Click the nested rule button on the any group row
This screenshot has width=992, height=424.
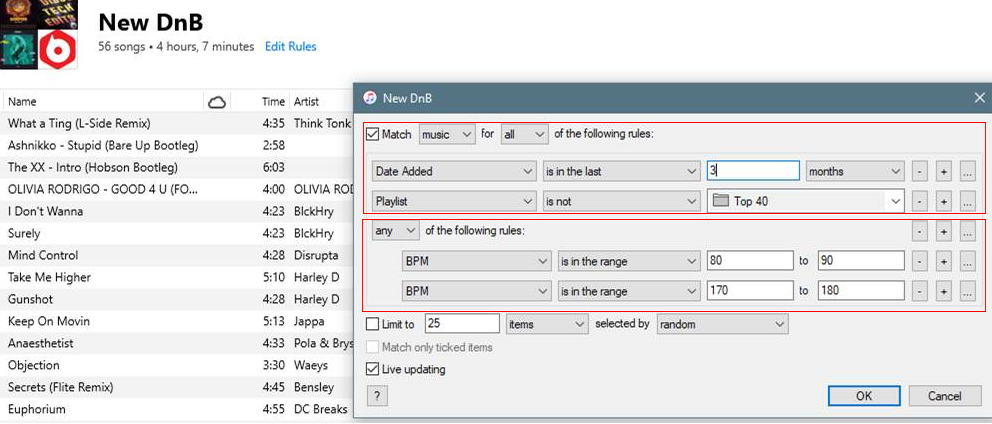966,231
